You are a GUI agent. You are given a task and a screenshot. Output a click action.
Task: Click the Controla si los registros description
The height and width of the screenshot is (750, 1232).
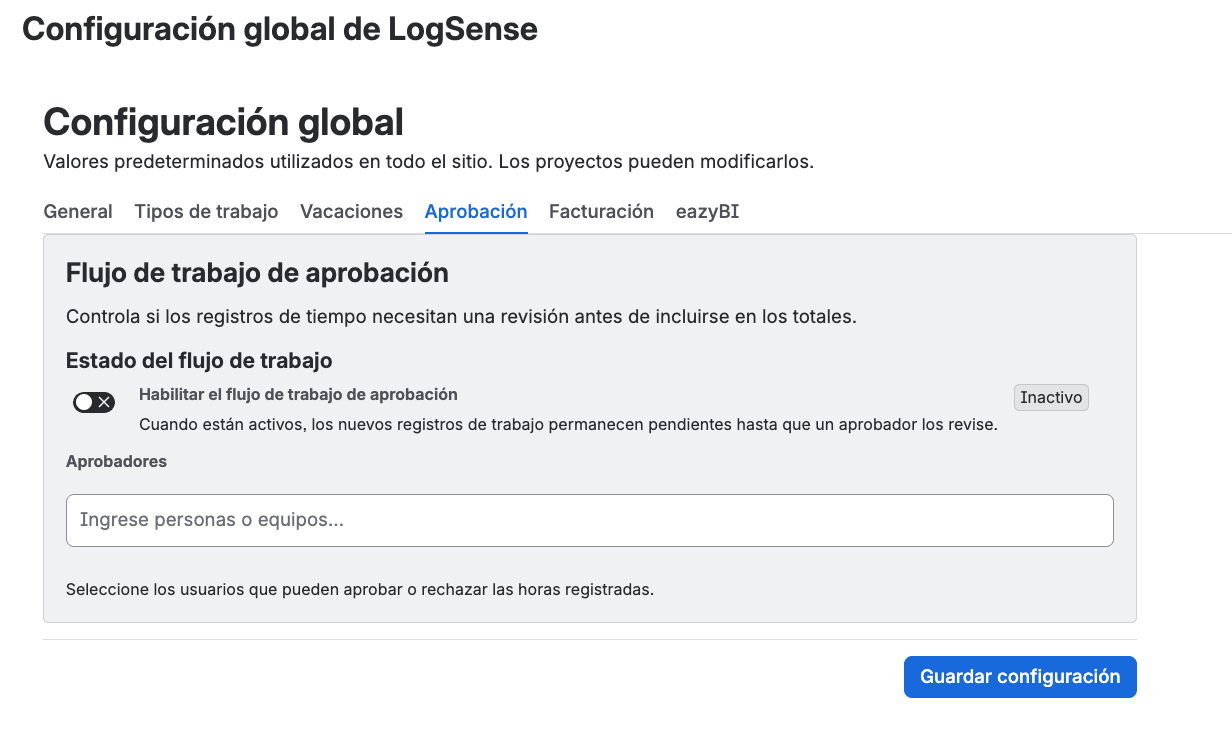(462, 316)
